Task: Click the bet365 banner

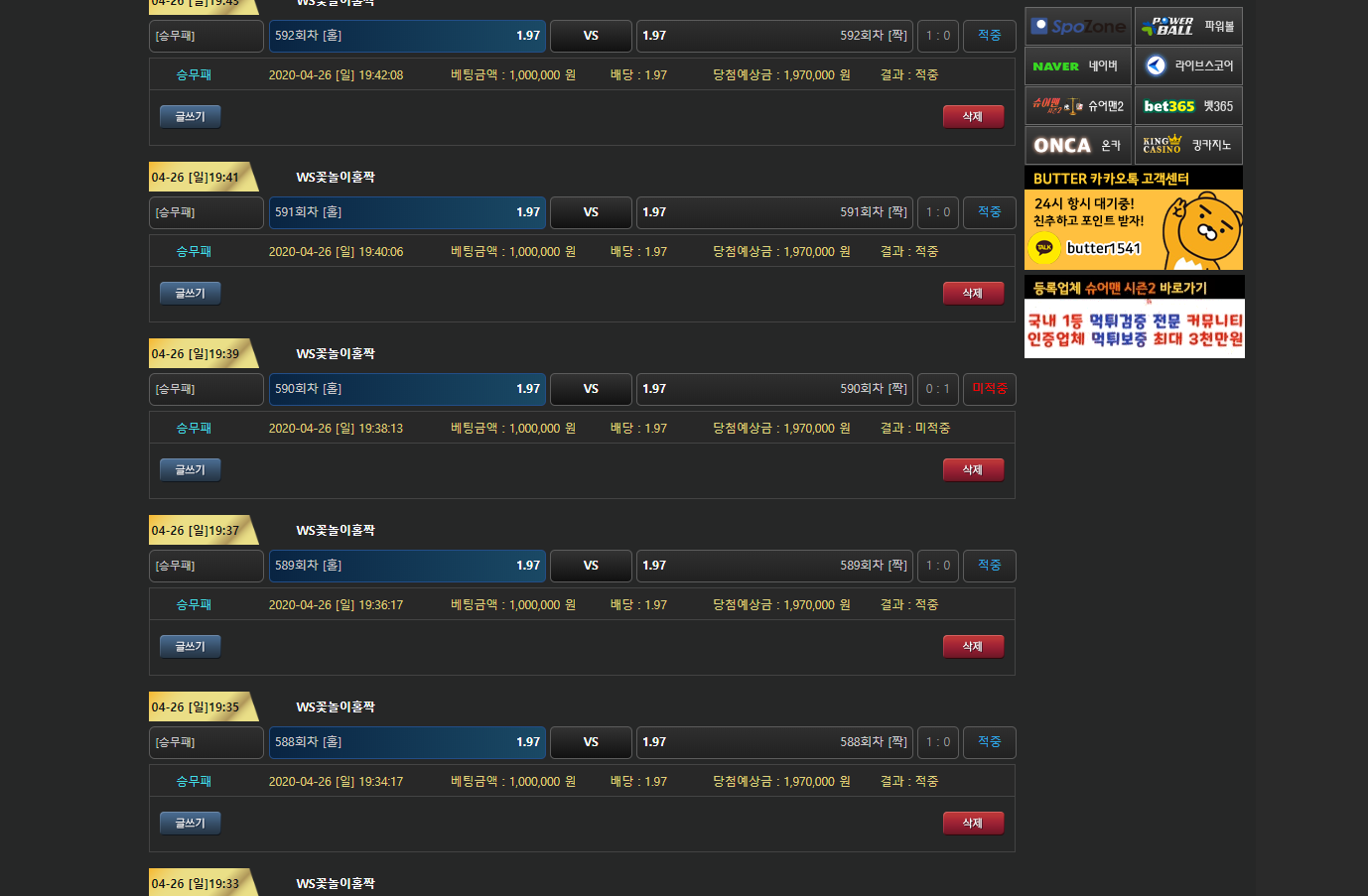Action: [x=1188, y=106]
